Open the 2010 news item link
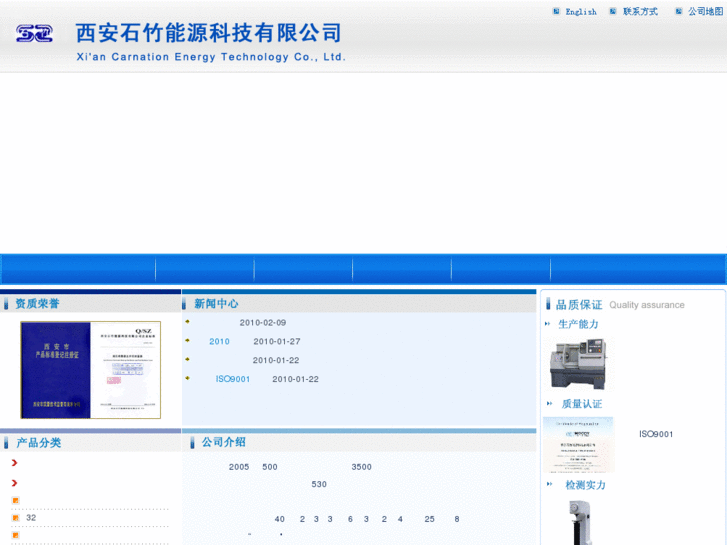This screenshot has height=545, width=727. point(219,342)
